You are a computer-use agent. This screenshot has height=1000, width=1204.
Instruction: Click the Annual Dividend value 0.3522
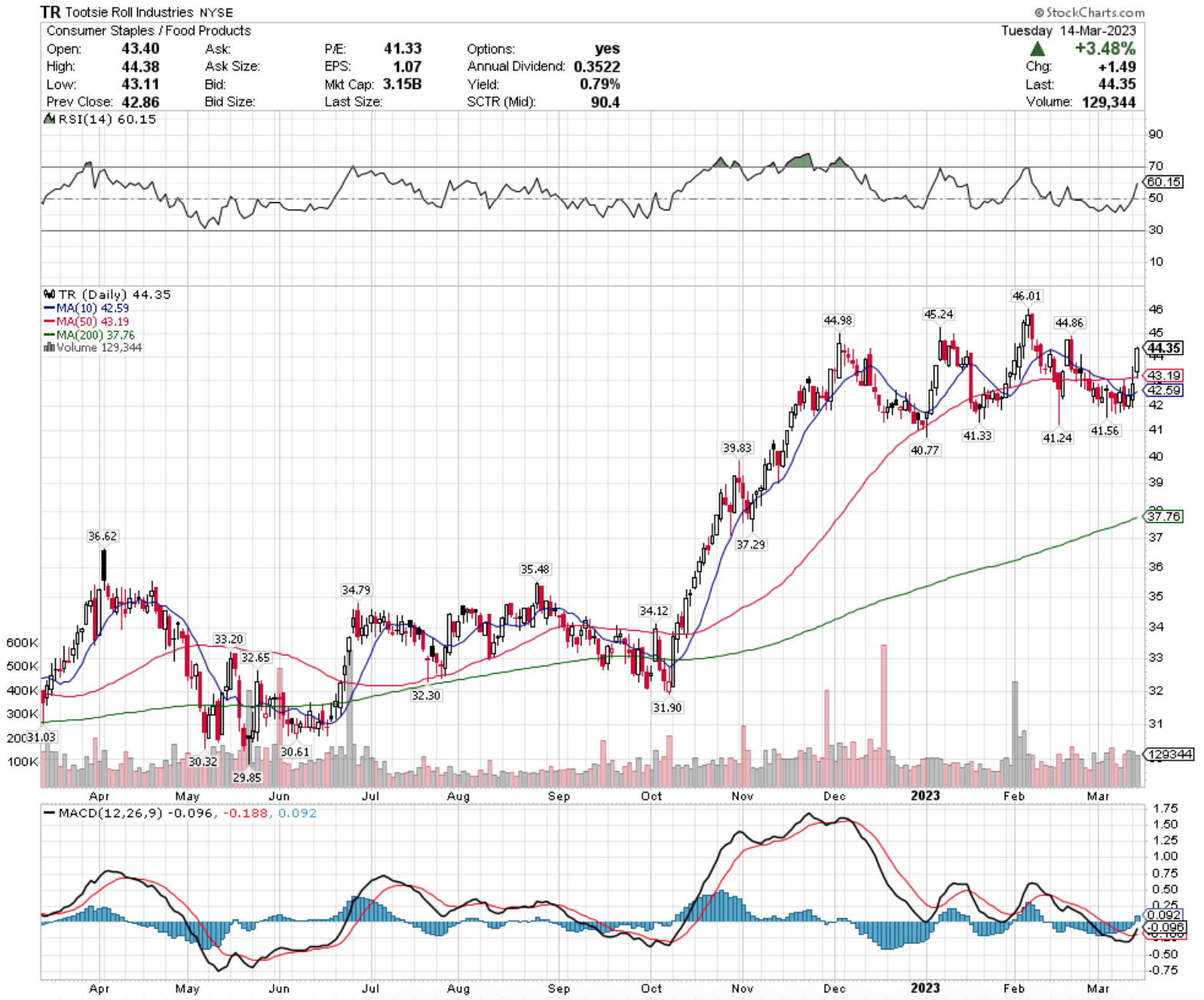click(x=597, y=67)
